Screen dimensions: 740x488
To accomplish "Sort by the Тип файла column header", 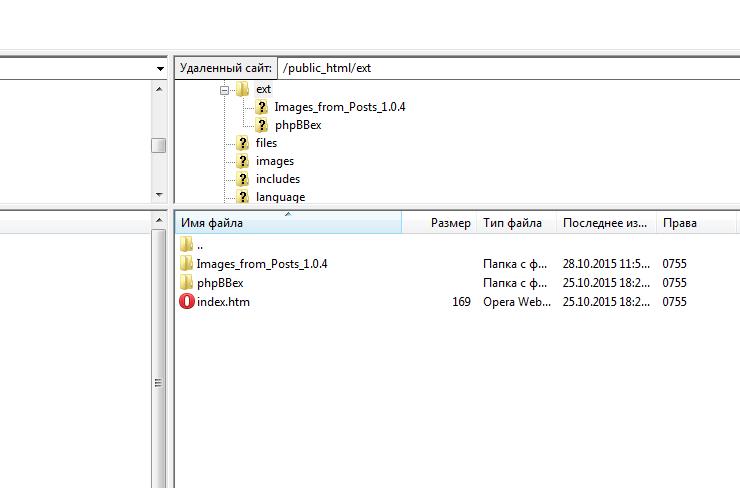I will tap(513, 223).
